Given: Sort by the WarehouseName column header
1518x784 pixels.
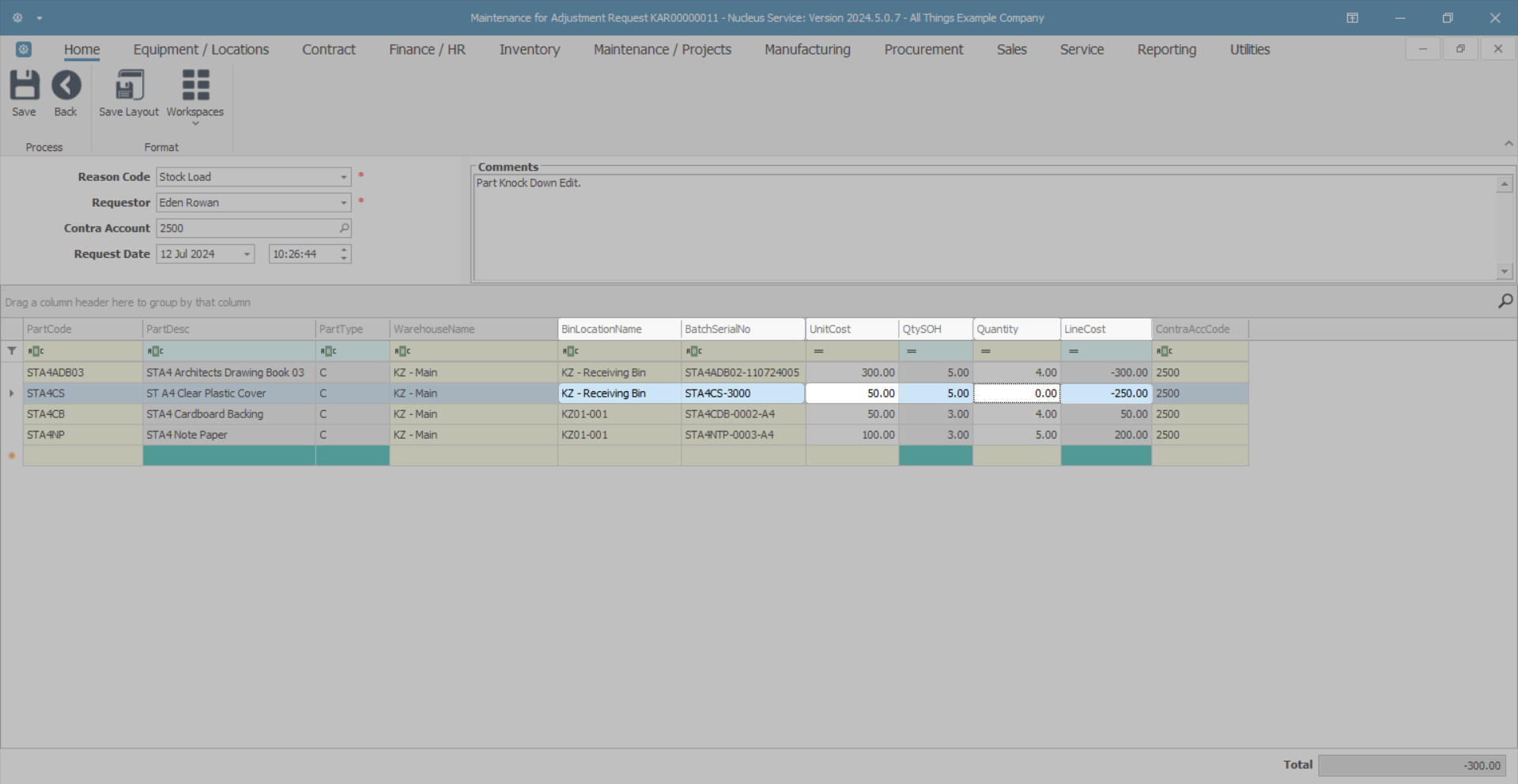Looking at the screenshot, I should click(473, 329).
